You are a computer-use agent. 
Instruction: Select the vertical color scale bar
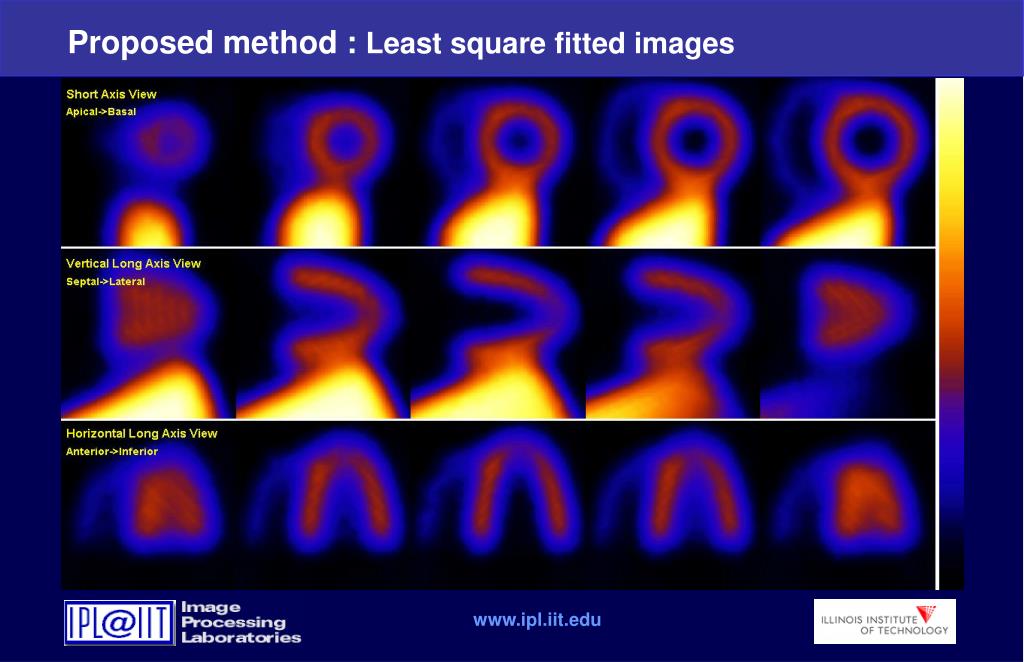tap(951, 334)
